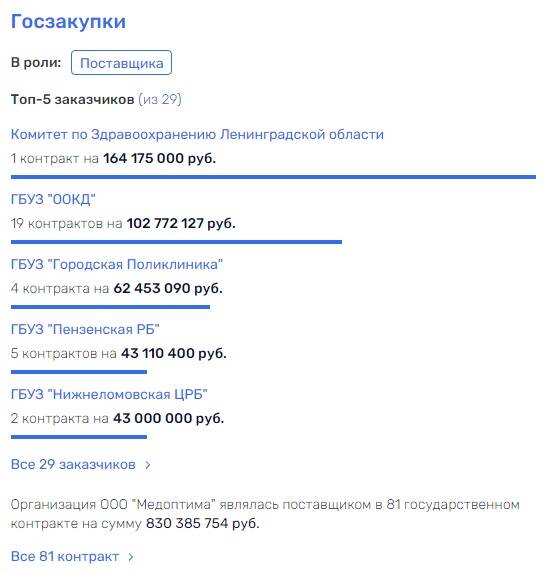This screenshot has height=573, width=549.
Task: Open ГБУЗ "Нижнеломовская ЦРБ" link
Action: tap(109, 394)
